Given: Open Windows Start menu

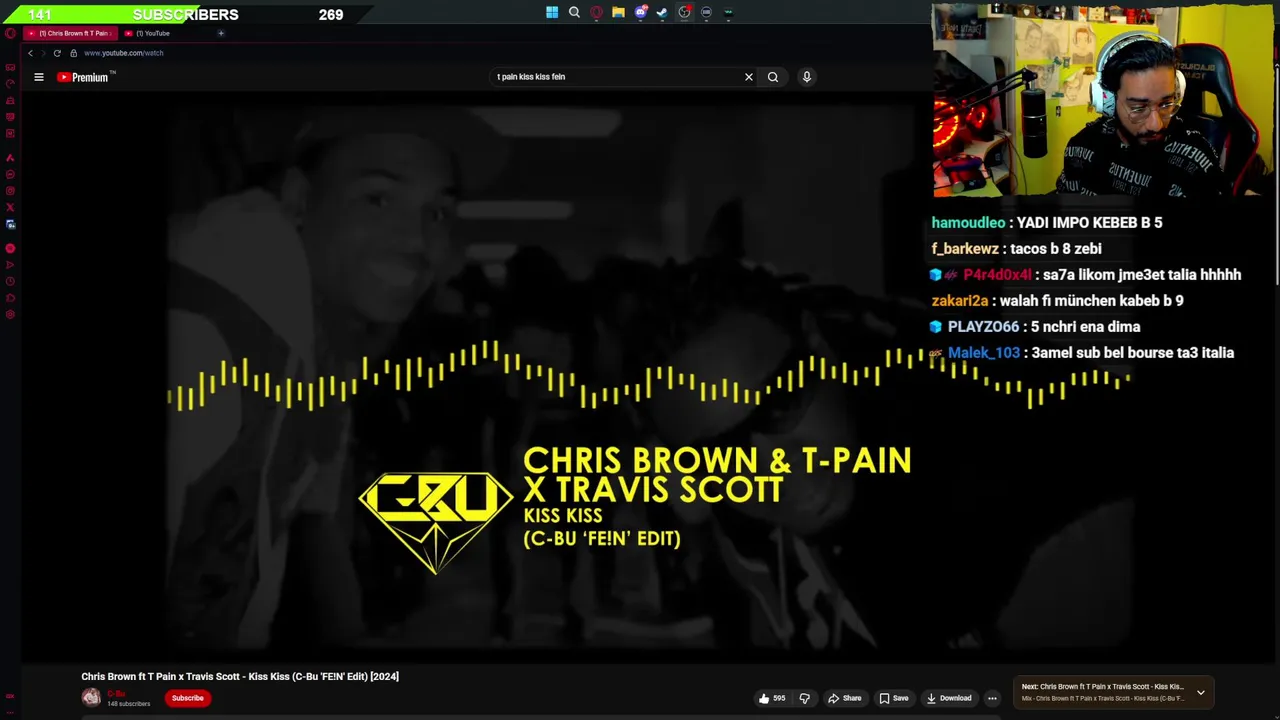Looking at the screenshot, I should pos(552,13).
